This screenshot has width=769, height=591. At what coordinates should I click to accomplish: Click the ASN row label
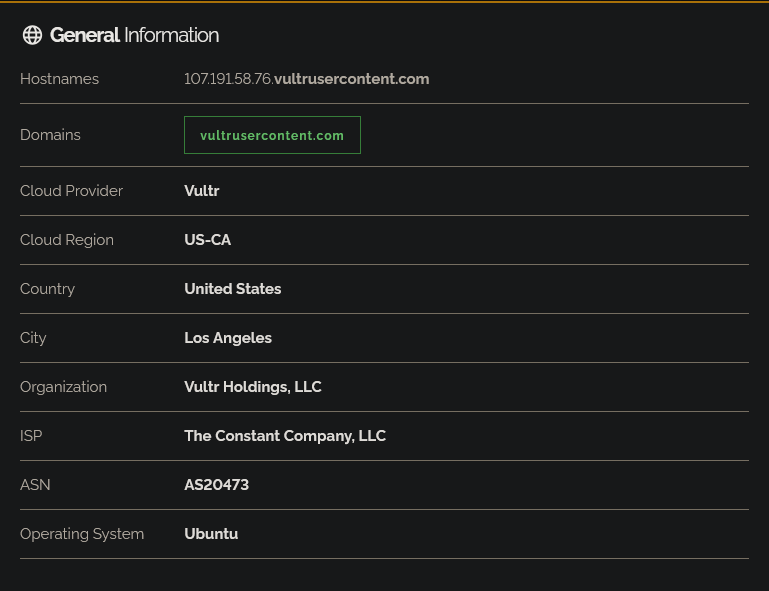35,485
